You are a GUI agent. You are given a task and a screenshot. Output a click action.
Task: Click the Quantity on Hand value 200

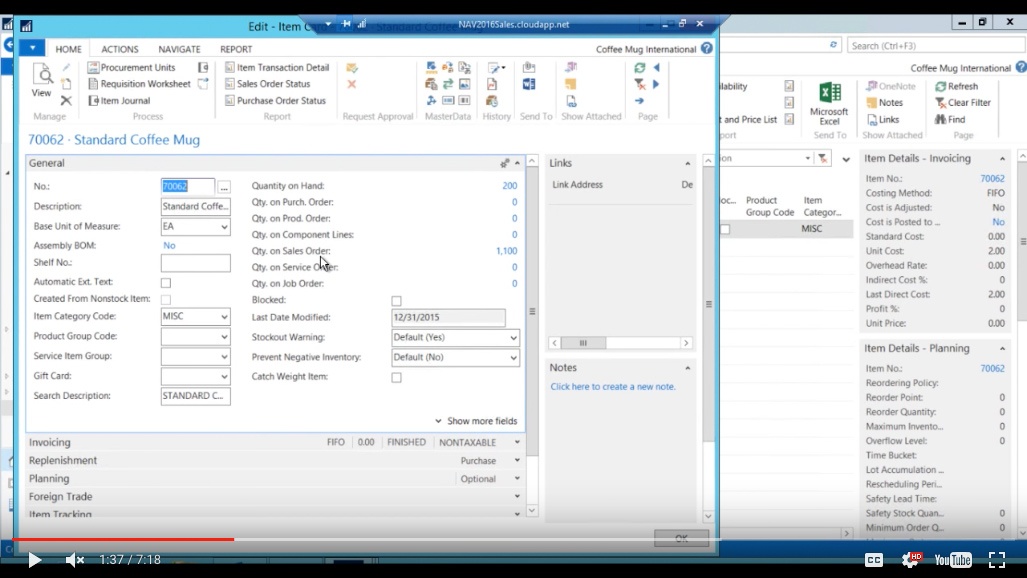(510, 186)
